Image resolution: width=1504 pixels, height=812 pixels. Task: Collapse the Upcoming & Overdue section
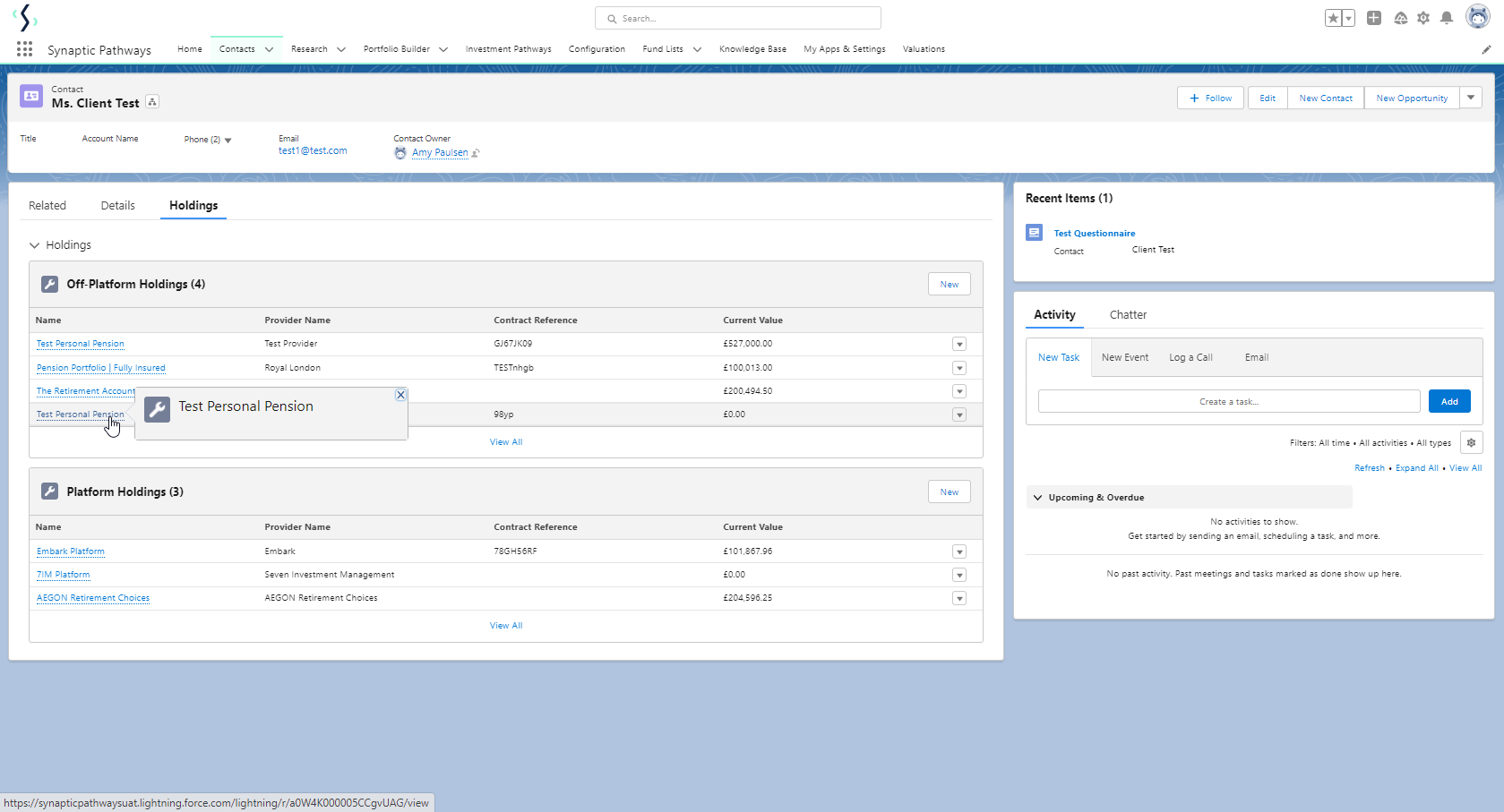point(1038,498)
